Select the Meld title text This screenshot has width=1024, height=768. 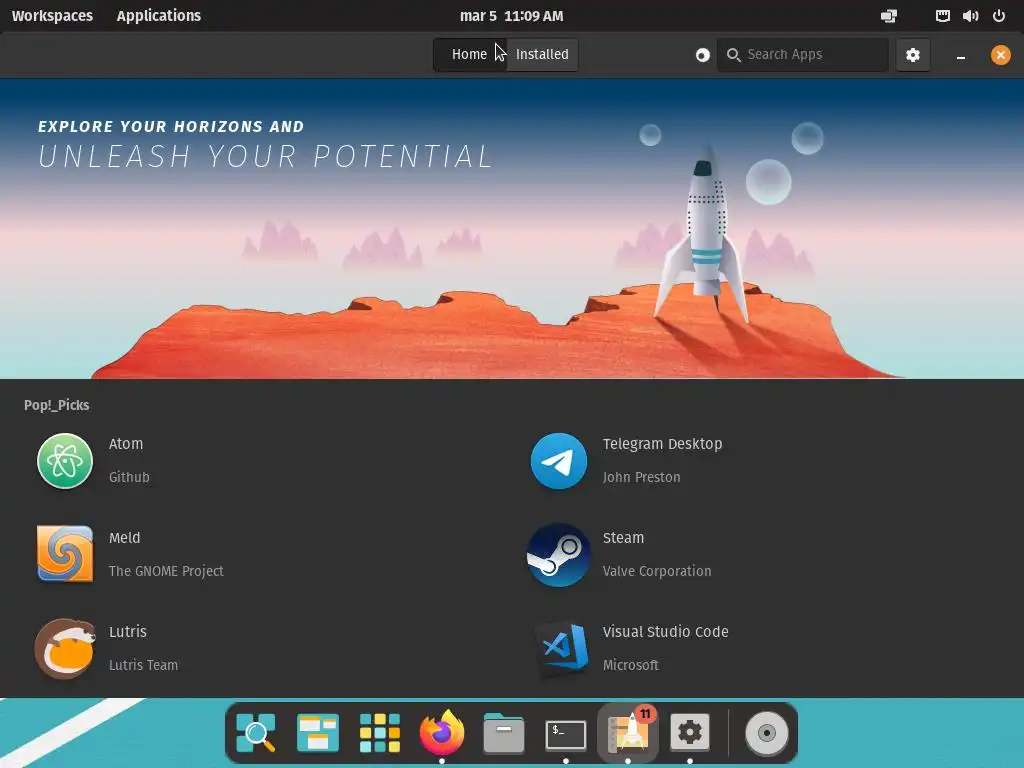click(x=124, y=538)
